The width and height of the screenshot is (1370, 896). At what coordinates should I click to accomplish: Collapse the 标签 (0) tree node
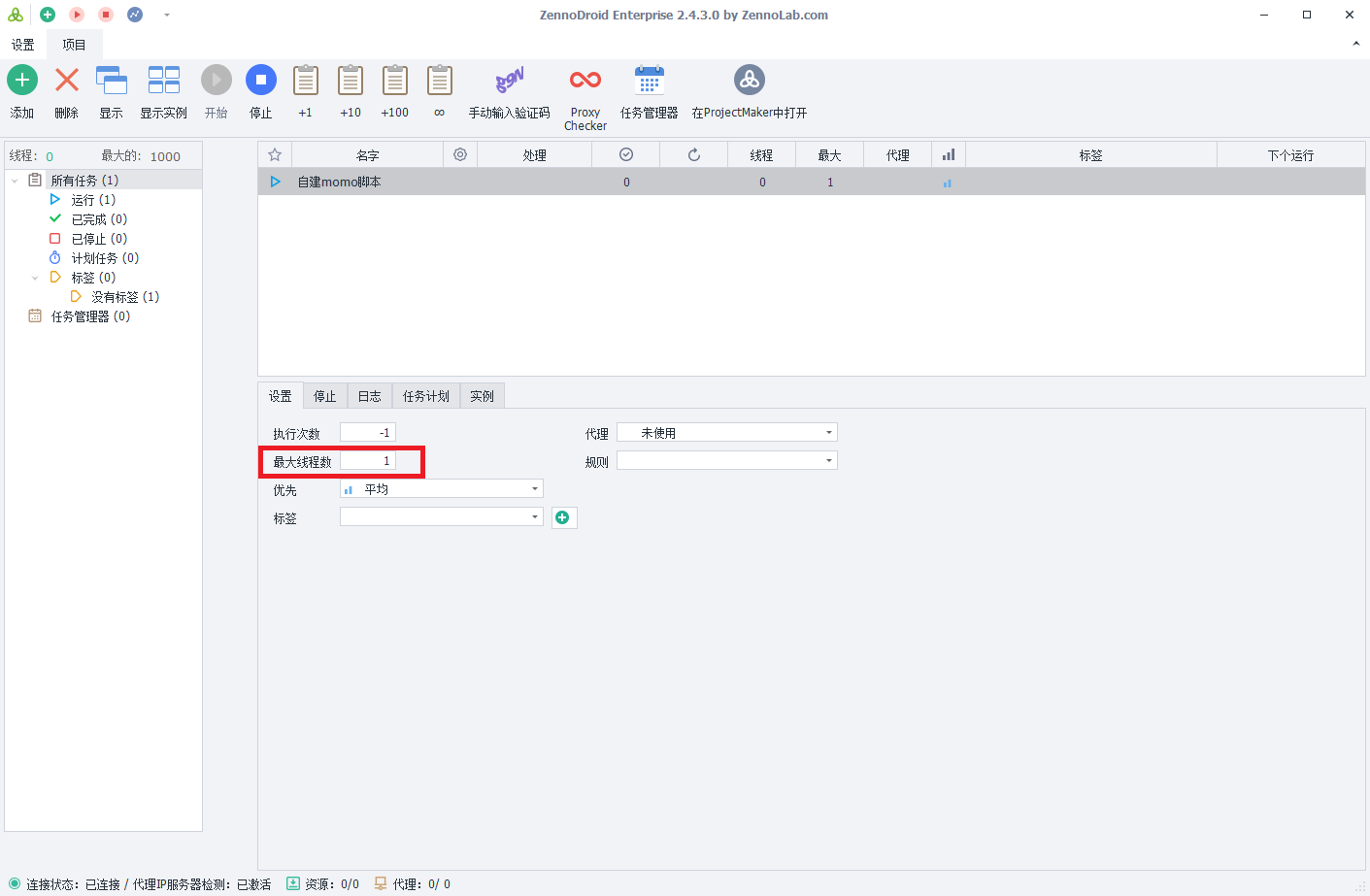pos(35,278)
